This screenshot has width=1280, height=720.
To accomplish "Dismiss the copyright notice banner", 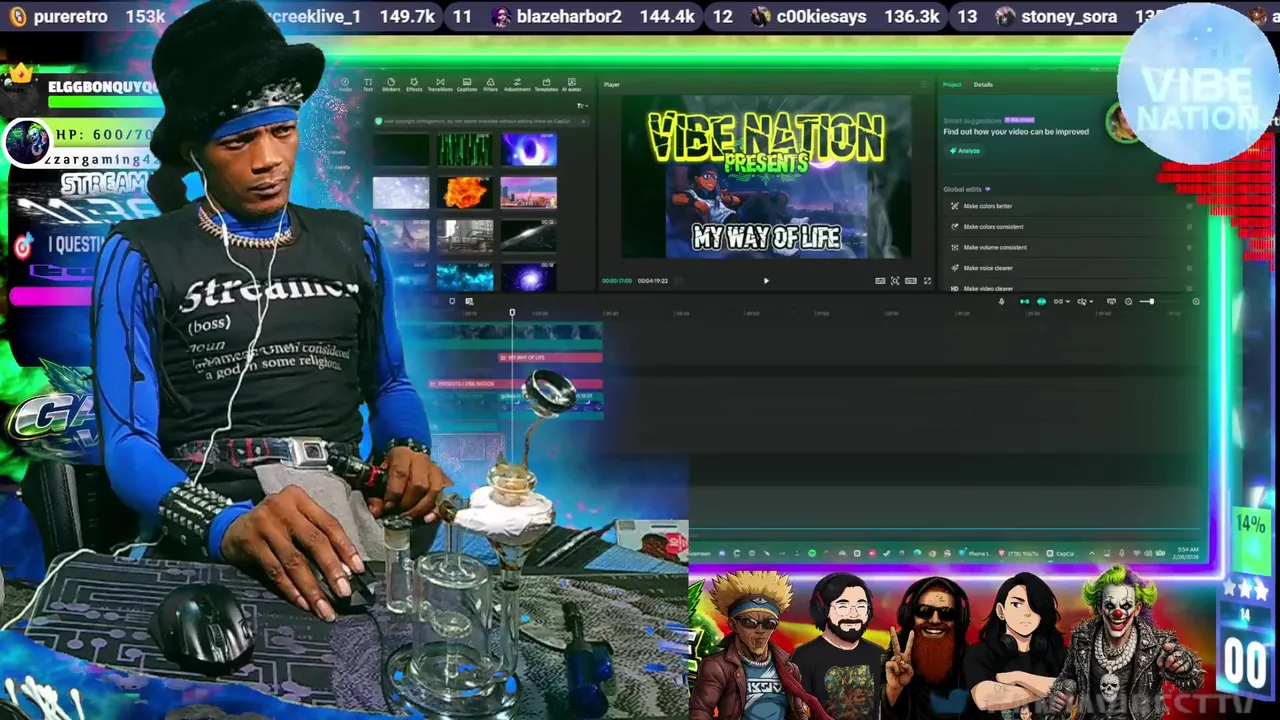I will [583, 121].
